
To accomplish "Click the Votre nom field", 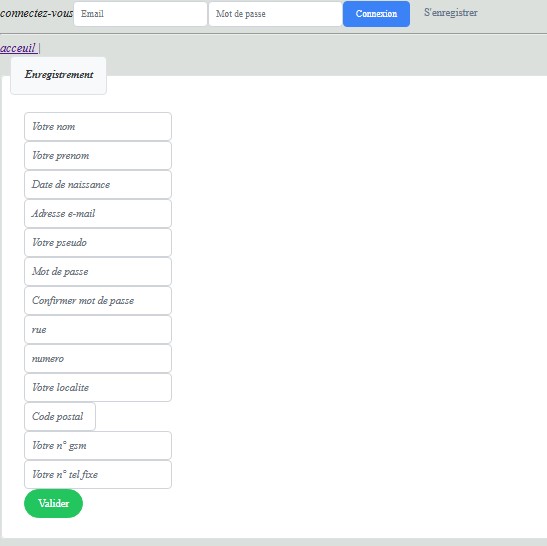I will click(98, 127).
